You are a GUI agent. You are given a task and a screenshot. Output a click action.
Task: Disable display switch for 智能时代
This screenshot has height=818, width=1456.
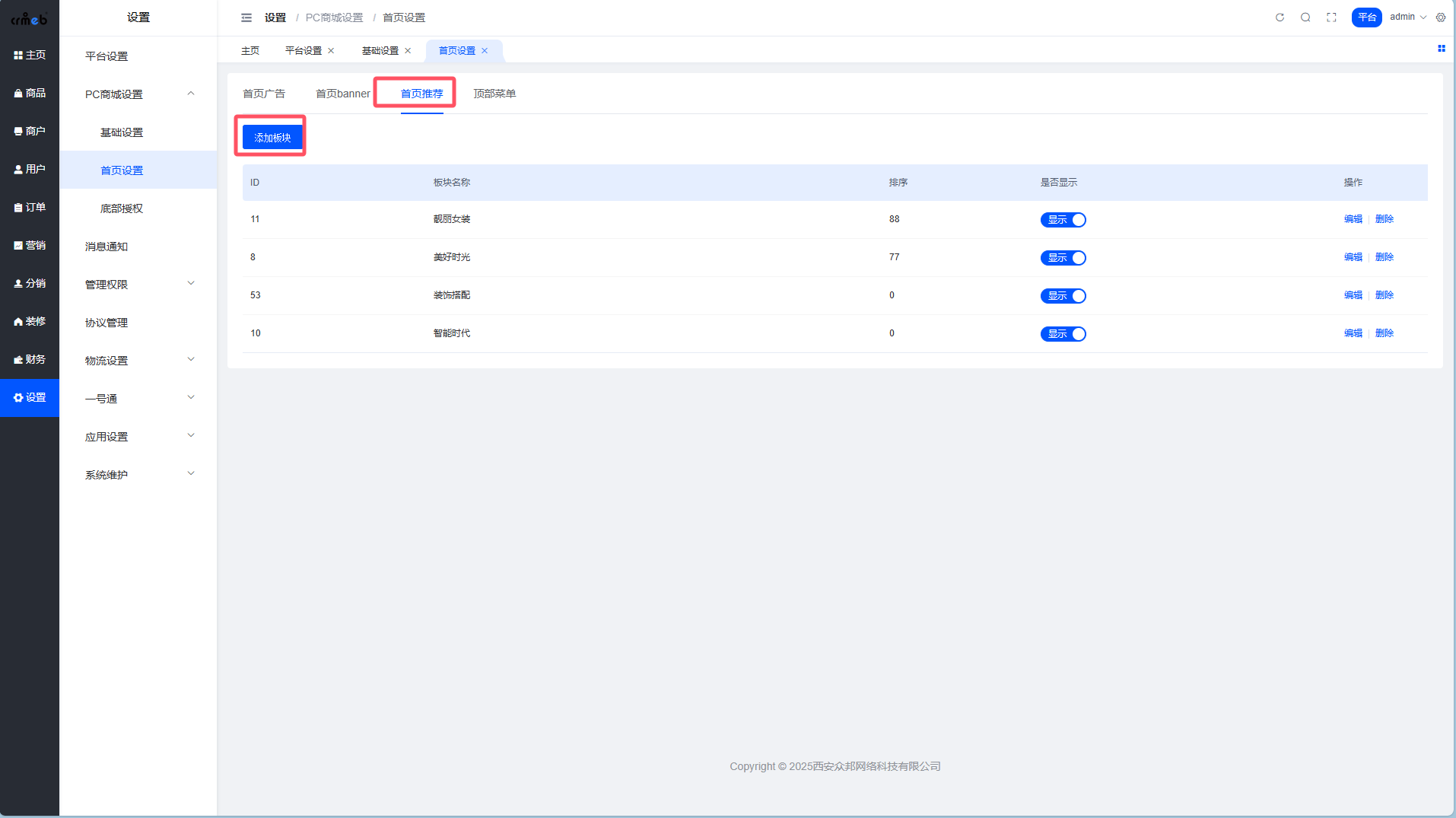point(1063,334)
